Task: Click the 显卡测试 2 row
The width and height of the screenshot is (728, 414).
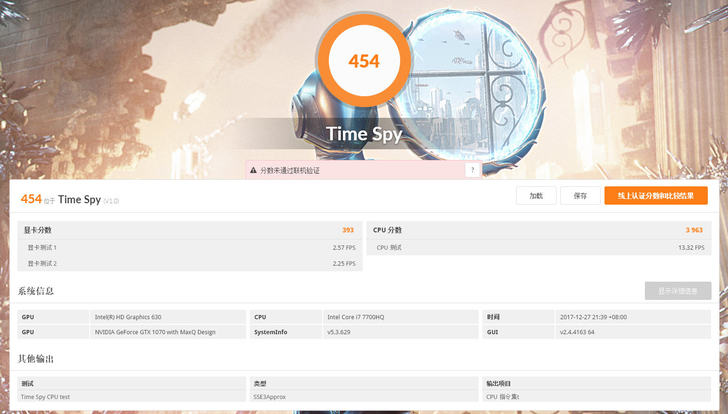Action: (189, 263)
